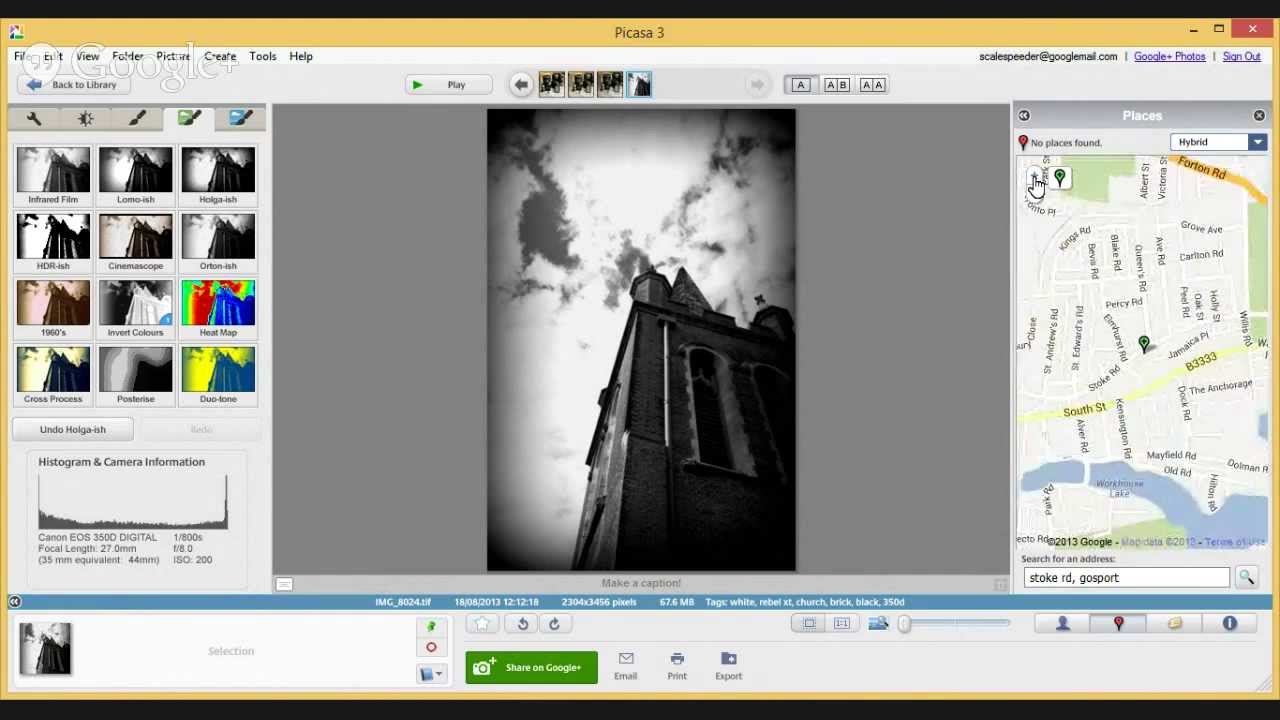Select the tray photo thumbnail
This screenshot has height=720, width=1280.
coord(45,648)
